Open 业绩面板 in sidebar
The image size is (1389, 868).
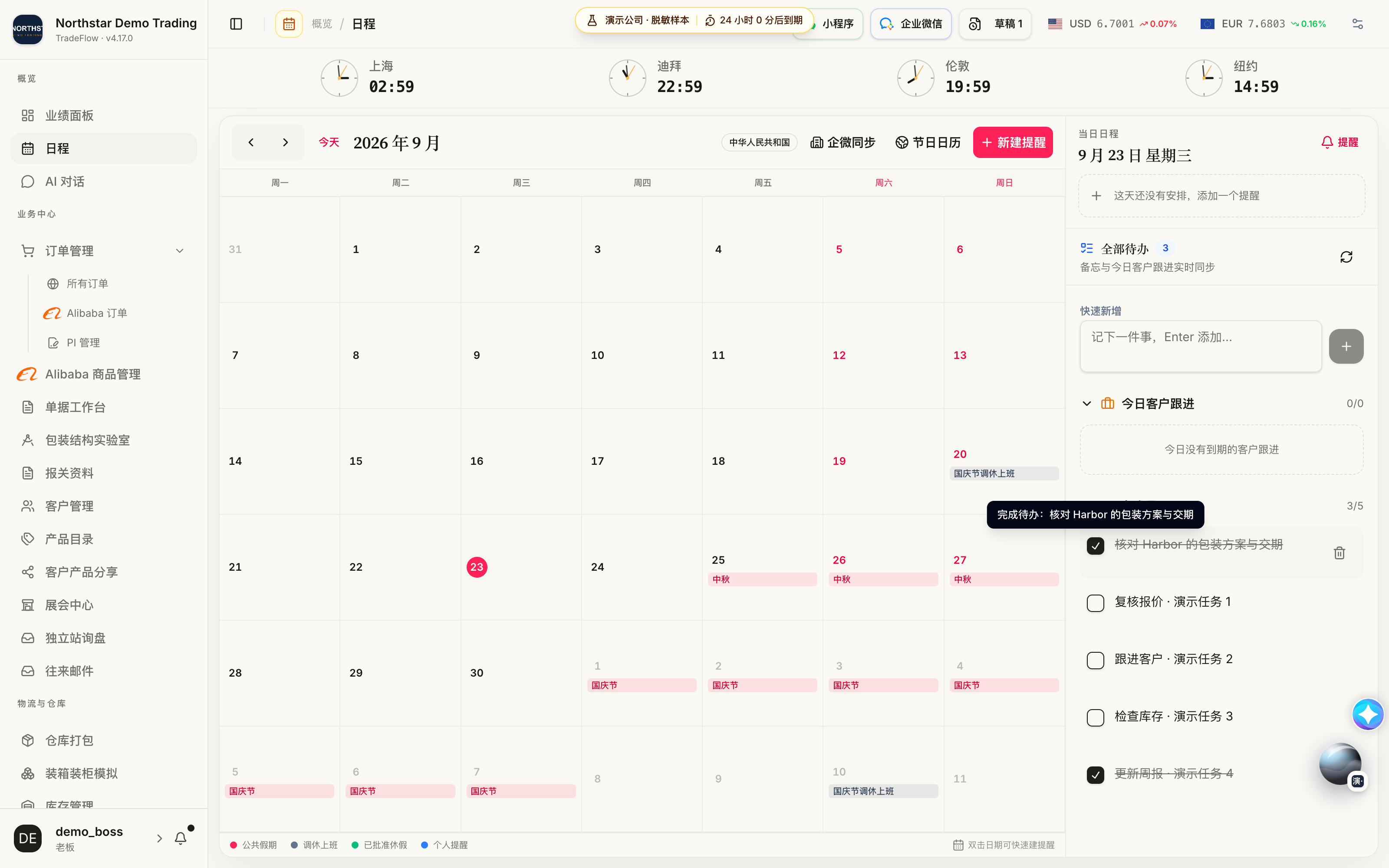point(103,115)
